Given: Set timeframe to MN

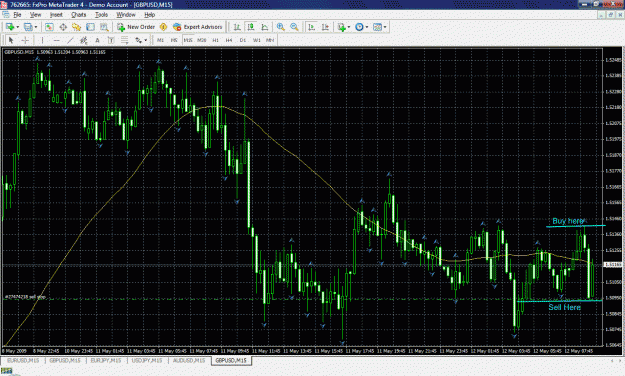Looking at the screenshot, I should [x=270, y=40].
